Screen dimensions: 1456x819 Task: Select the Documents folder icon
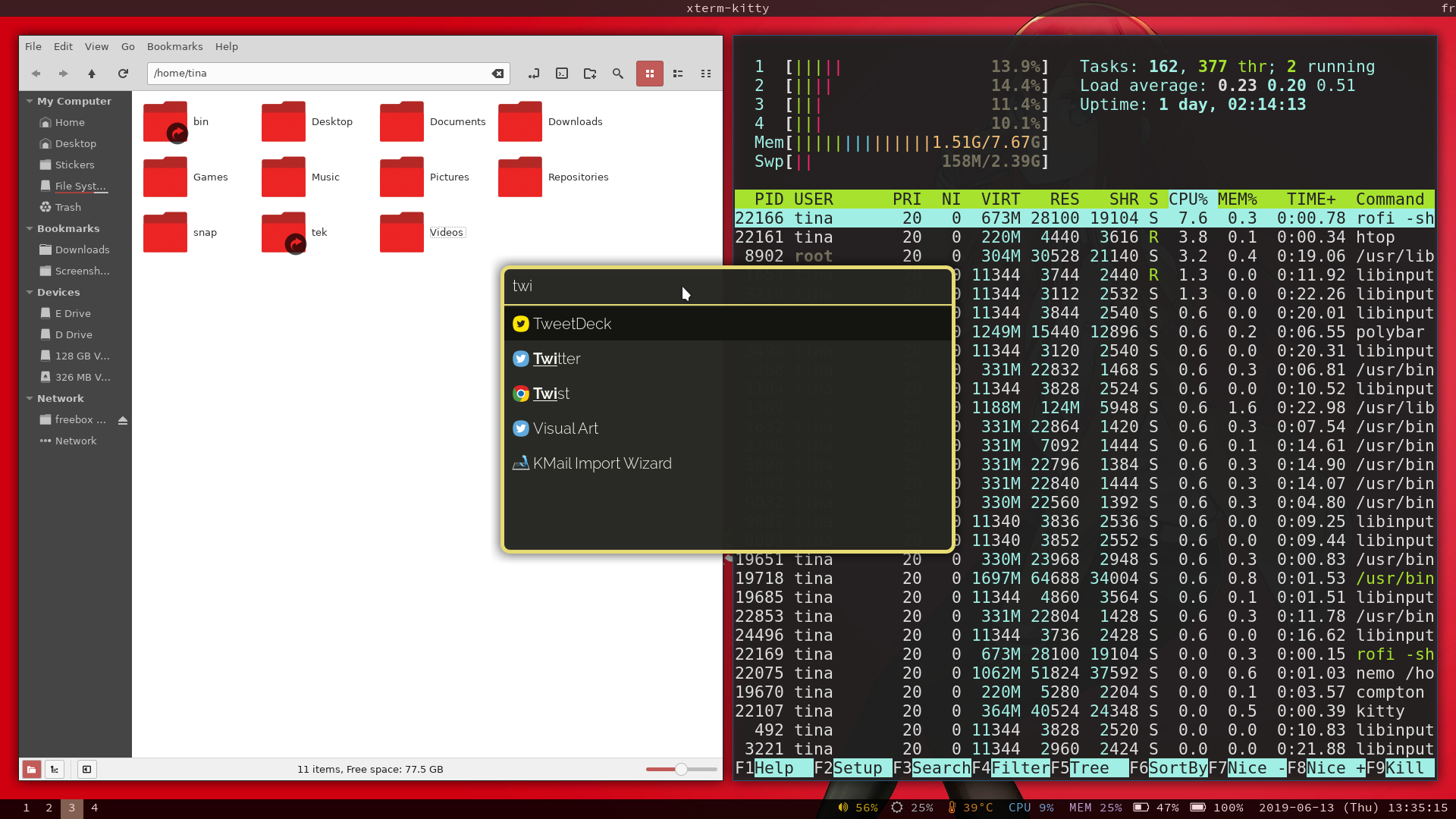click(402, 121)
